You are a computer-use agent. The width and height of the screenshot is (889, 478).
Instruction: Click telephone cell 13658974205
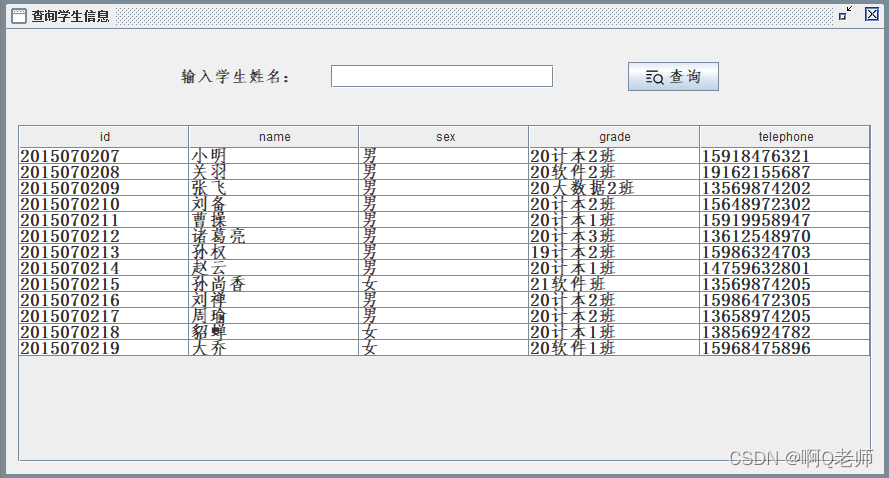coord(785,316)
